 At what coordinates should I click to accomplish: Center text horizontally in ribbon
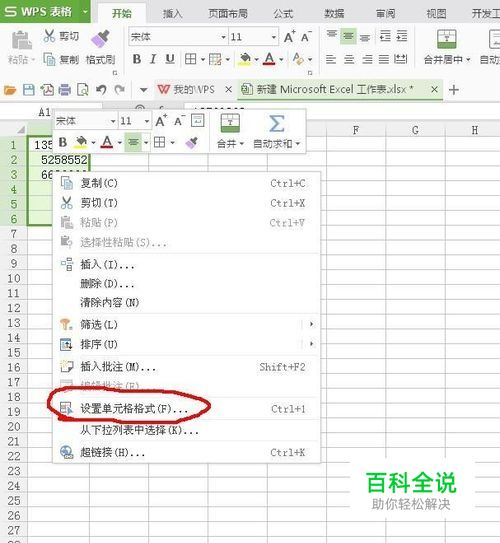click(349, 59)
